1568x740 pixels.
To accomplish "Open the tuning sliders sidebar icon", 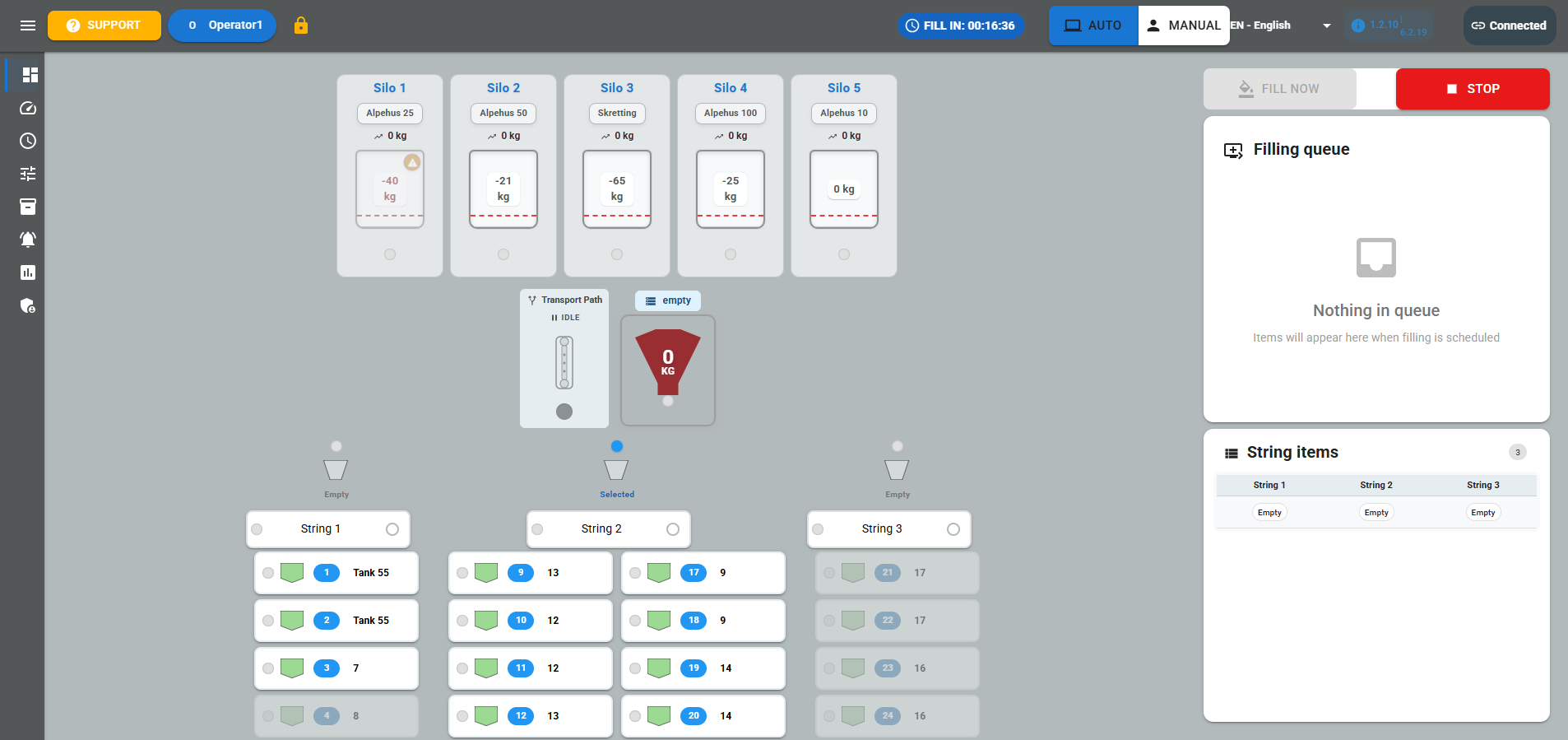I will [28, 174].
